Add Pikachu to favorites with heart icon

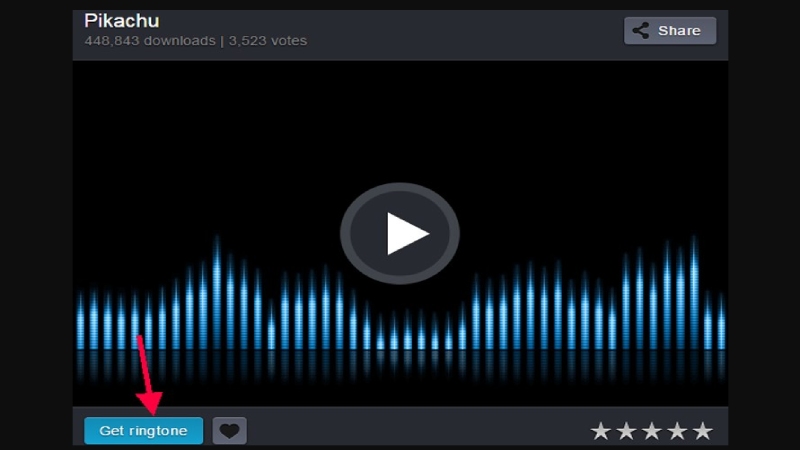pos(230,431)
